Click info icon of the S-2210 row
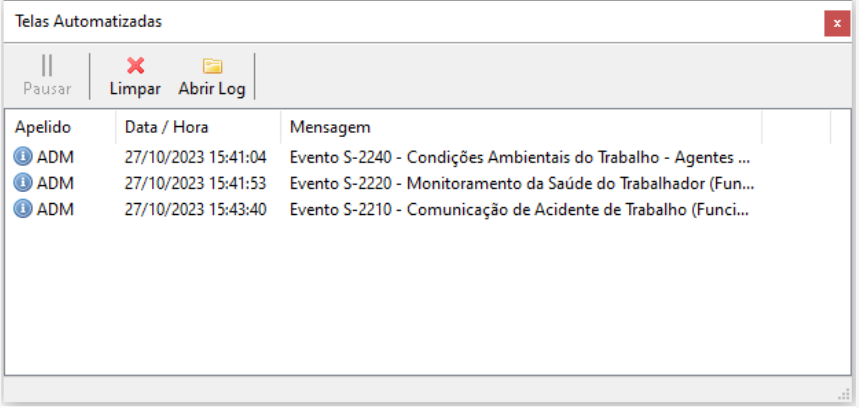Image resolution: width=859 pixels, height=408 pixels. (22, 209)
